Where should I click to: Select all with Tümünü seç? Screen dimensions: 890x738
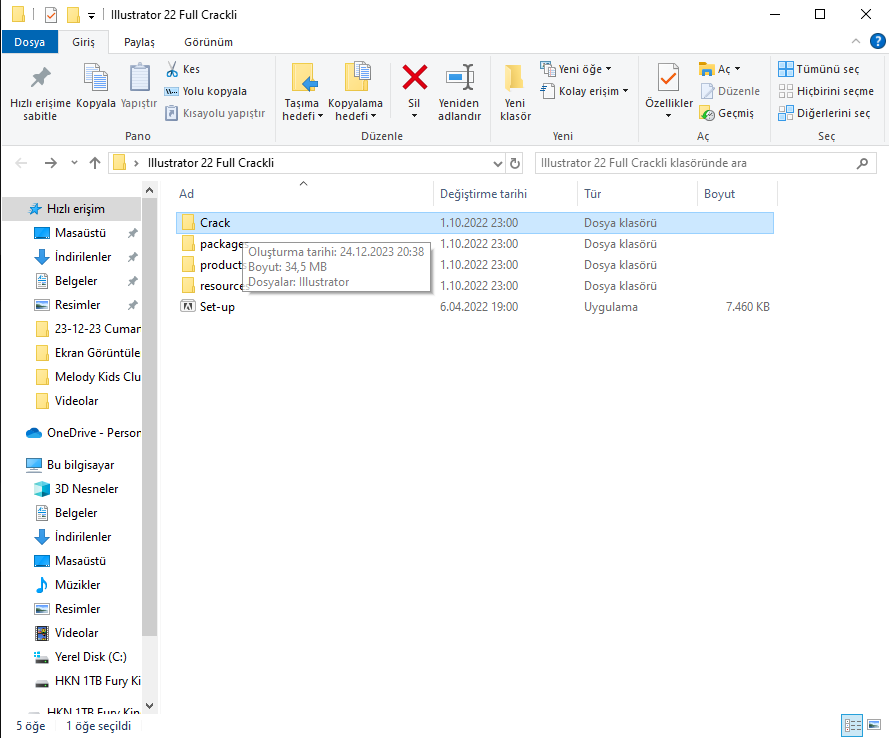click(818, 69)
